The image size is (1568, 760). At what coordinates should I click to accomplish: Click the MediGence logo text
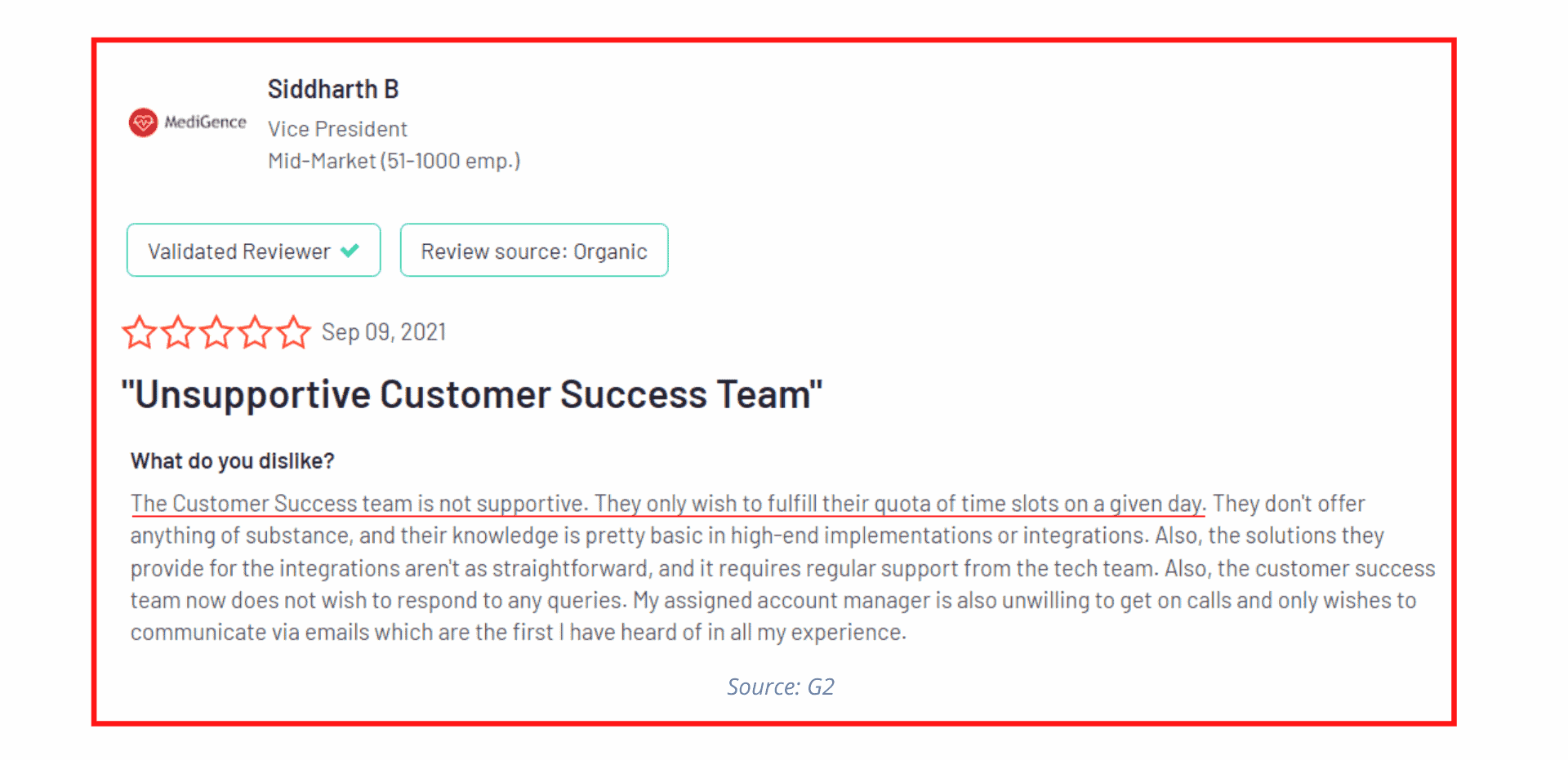tap(205, 122)
